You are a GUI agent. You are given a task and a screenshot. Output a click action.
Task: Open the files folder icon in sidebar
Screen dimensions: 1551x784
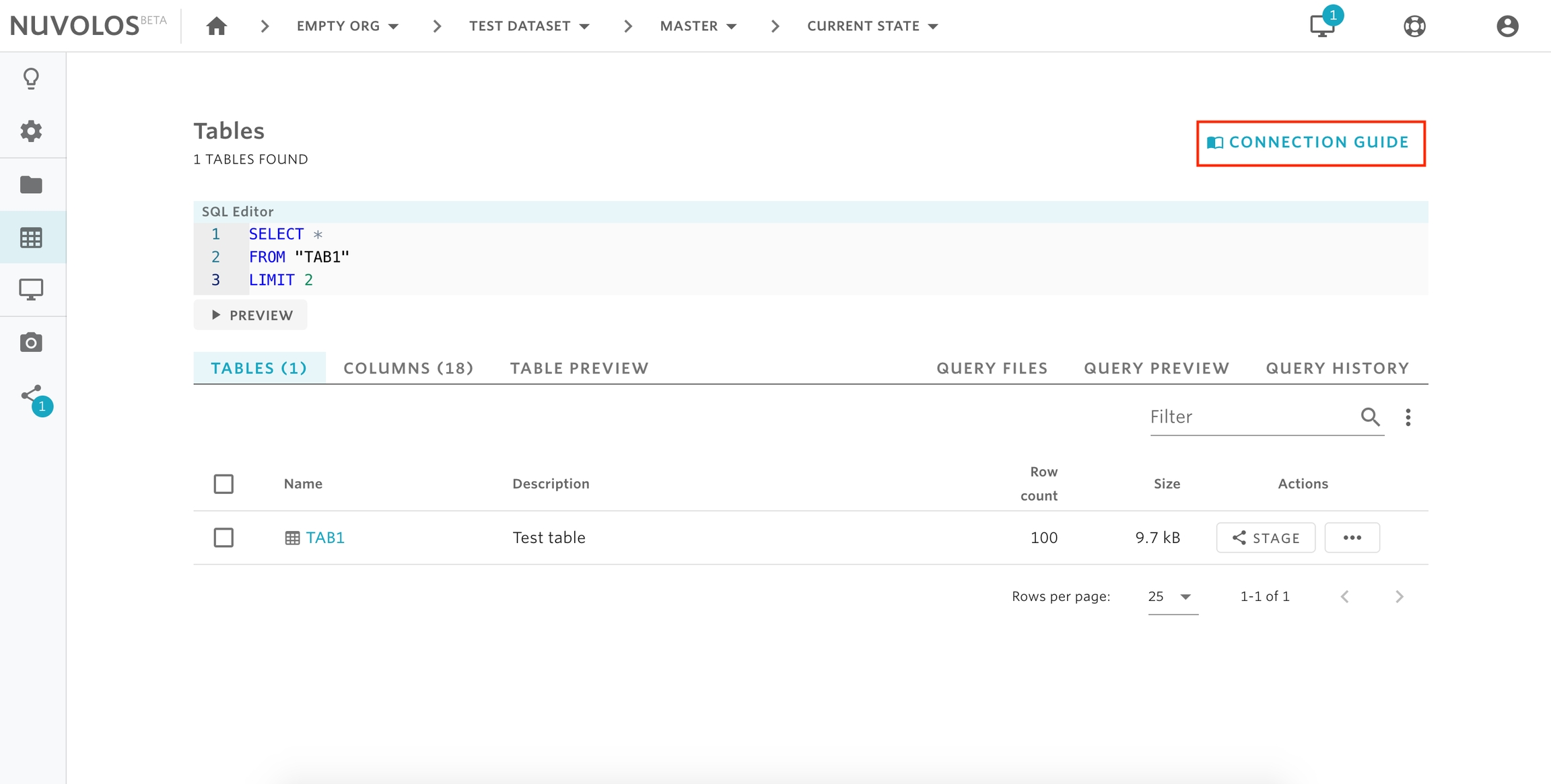(31, 184)
